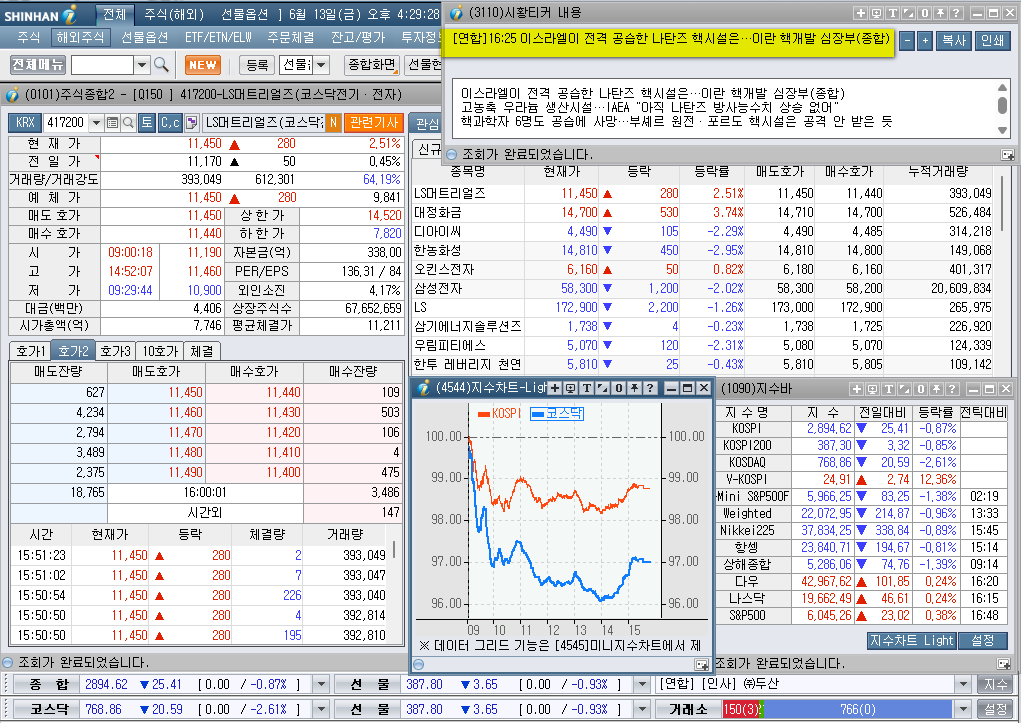Viewport: 1021px width, 723px height.
Task: Click the stock code input showing 417200
Action: (66, 122)
